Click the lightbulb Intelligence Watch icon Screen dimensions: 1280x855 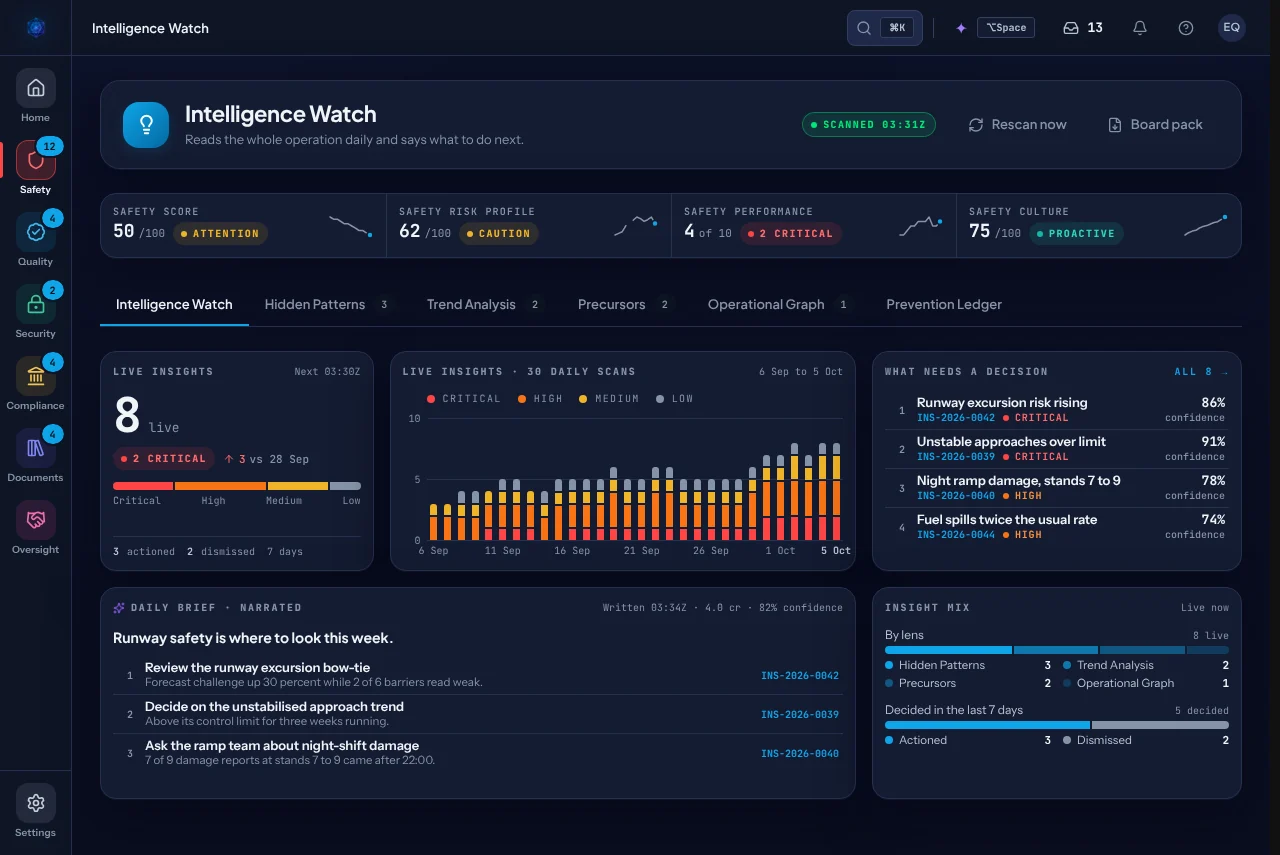coord(146,125)
